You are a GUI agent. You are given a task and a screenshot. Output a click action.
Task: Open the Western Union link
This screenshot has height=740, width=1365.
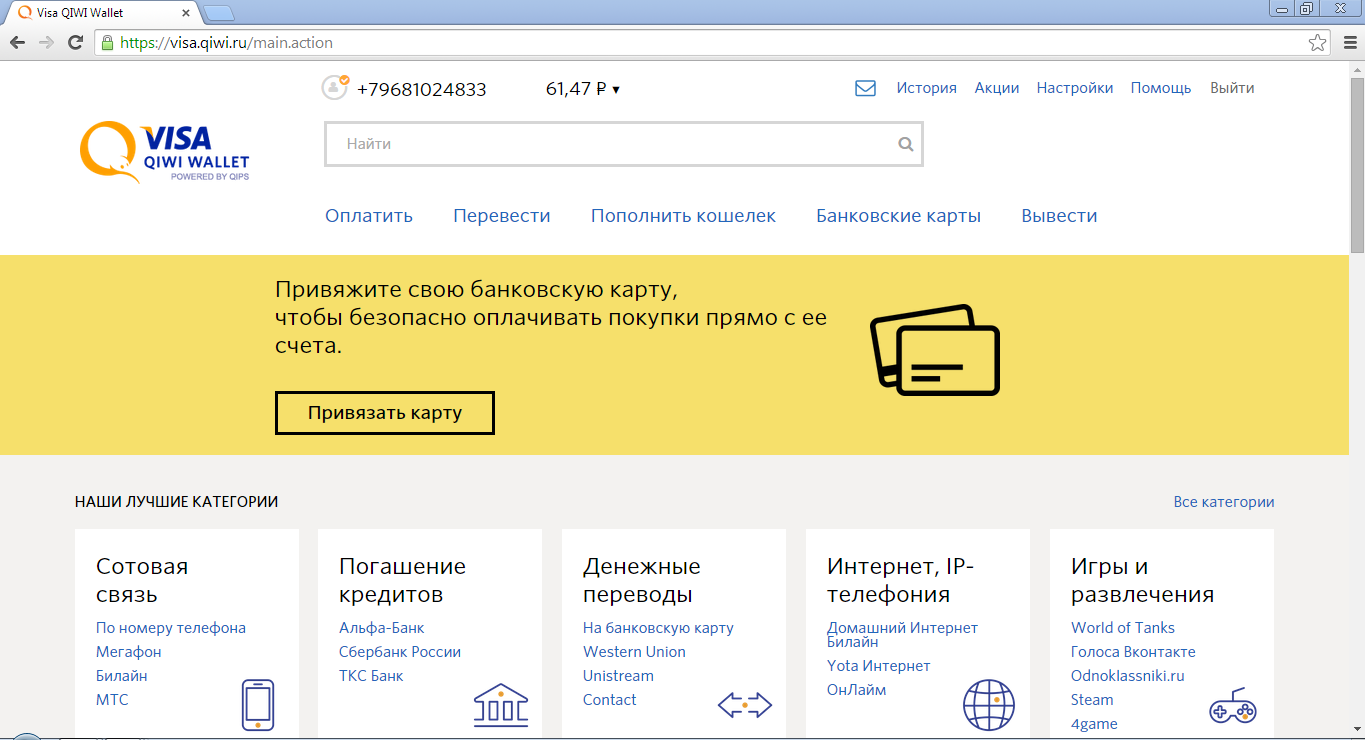(x=634, y=652)
